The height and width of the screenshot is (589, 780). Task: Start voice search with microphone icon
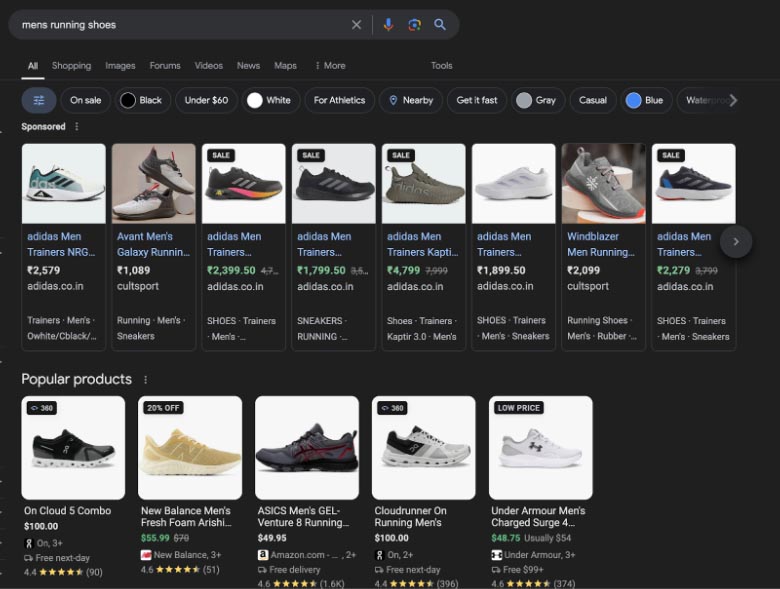coord(389,24)
